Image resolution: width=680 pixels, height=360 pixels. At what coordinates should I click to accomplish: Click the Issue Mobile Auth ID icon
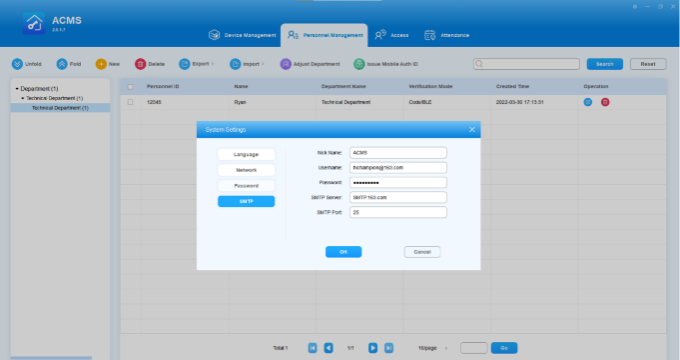pos(359,64)
